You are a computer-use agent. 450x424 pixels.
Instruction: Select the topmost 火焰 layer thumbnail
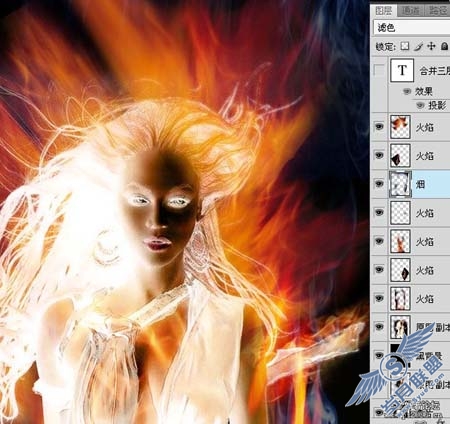(400, 127)
